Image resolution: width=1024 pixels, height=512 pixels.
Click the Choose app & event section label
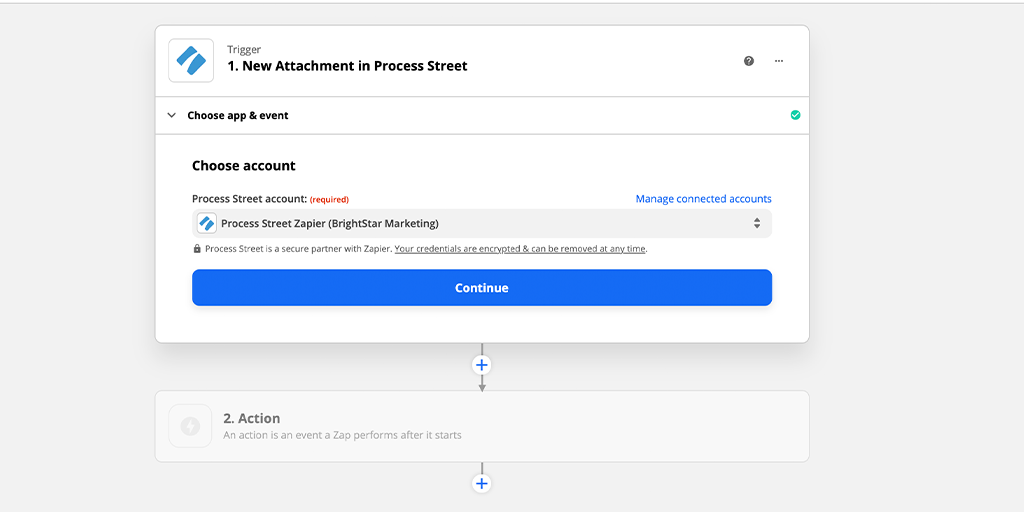tap(238, 116)
